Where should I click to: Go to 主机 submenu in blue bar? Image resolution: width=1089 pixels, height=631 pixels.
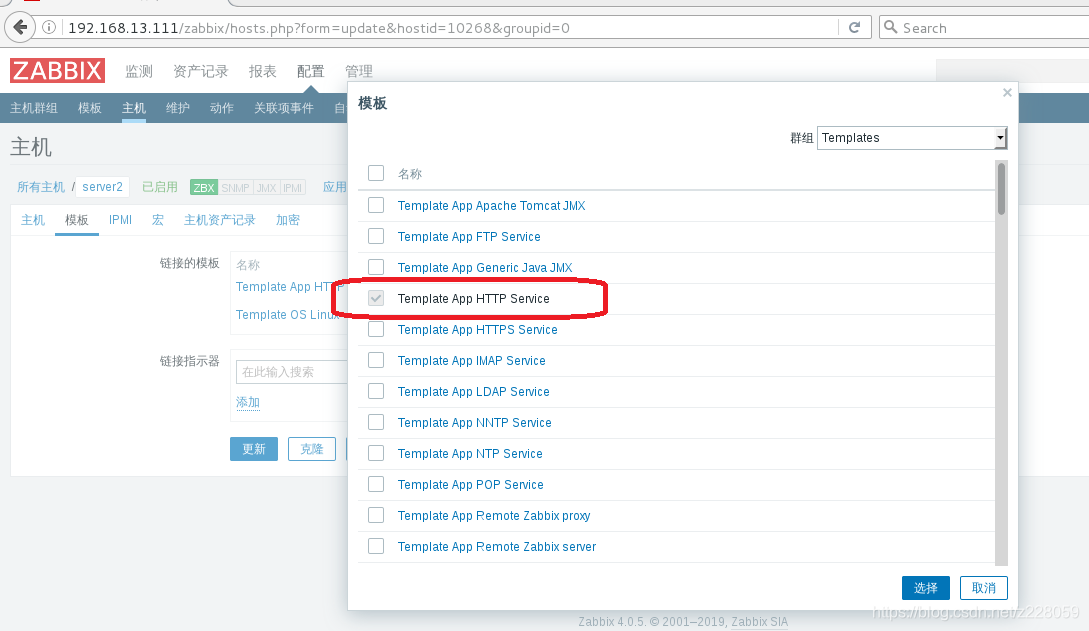click(x=133, y=108)
